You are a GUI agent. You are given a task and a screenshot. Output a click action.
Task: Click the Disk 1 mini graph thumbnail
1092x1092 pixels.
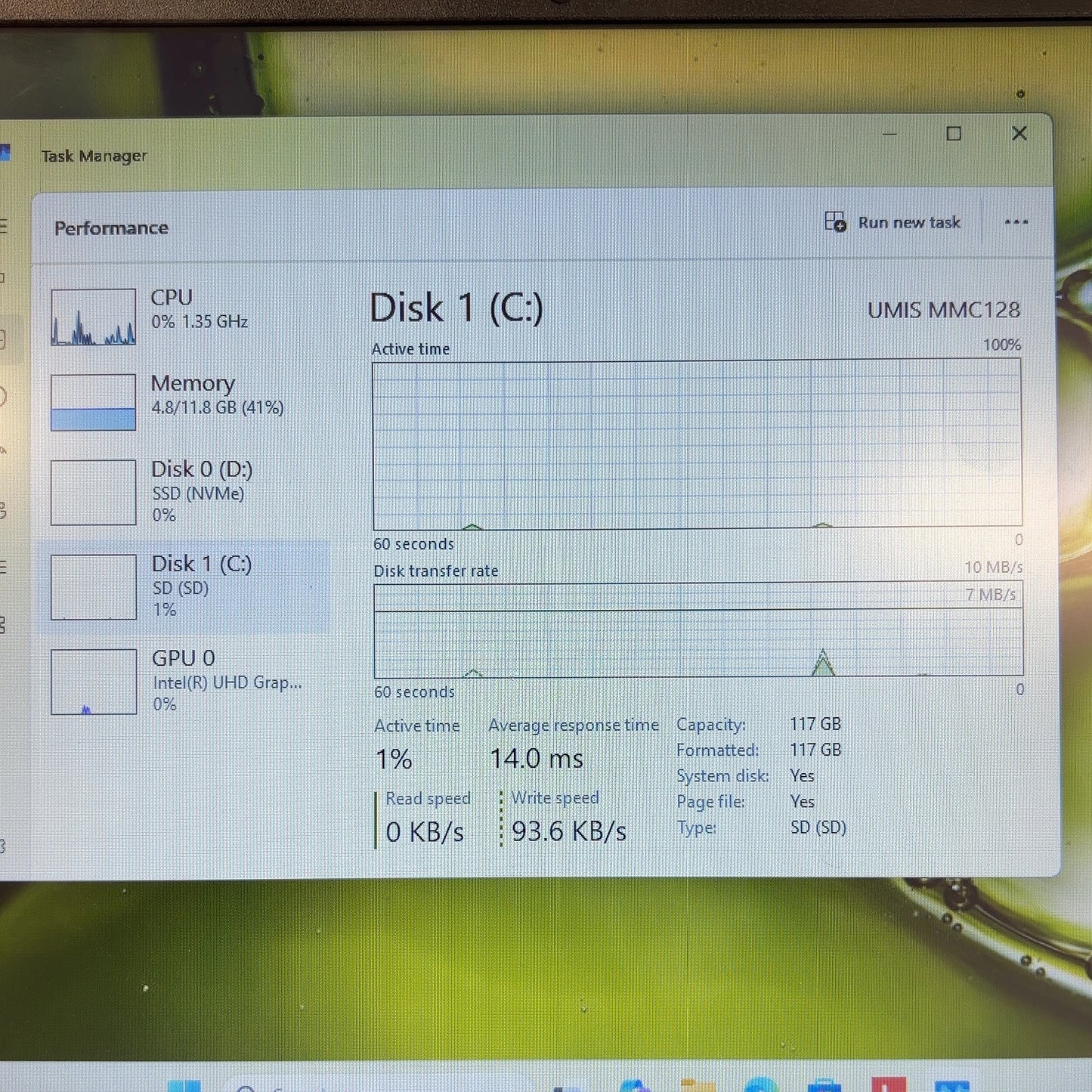tap(94, 587)
